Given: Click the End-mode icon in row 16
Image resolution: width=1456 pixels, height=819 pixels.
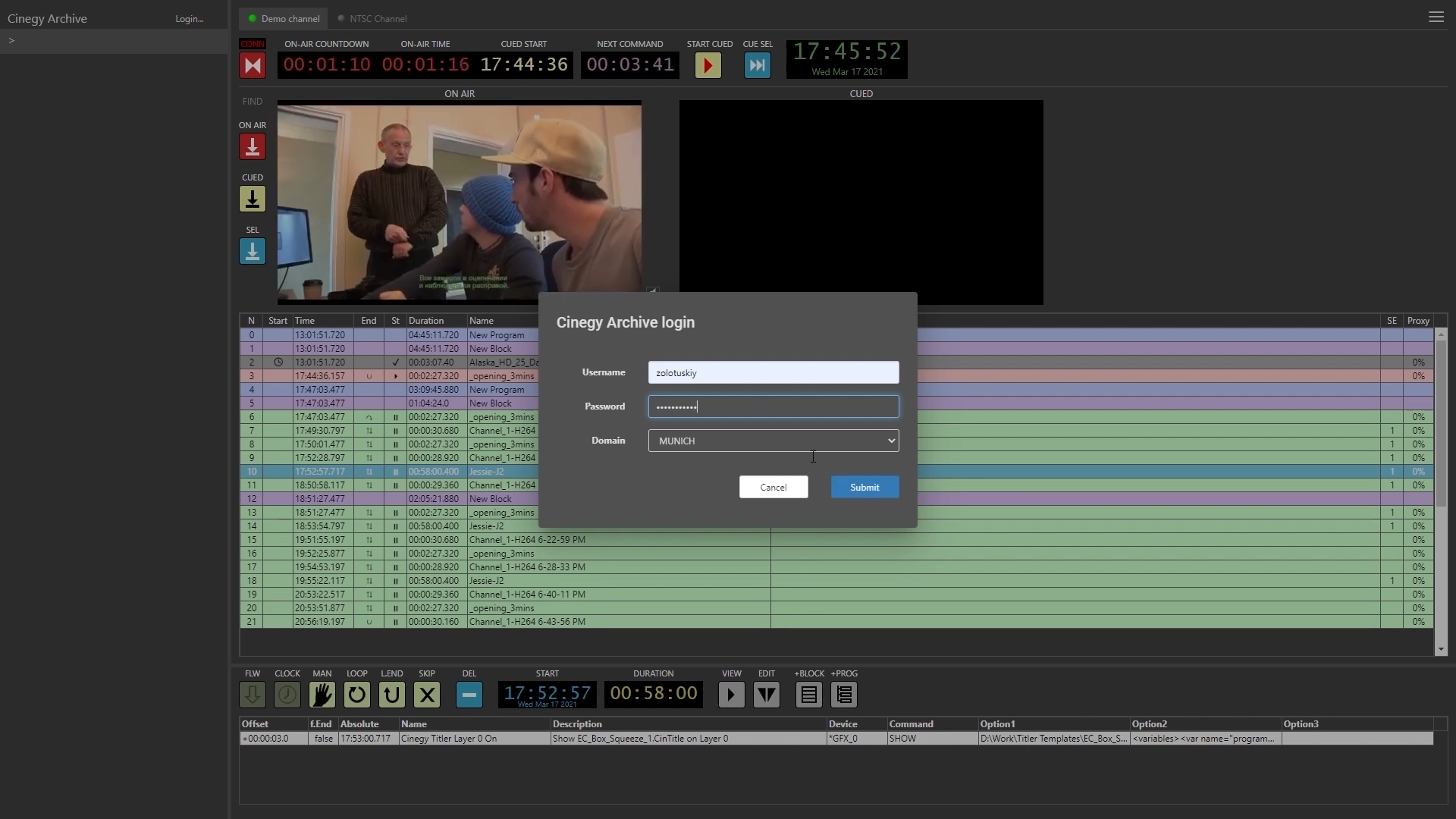Looking at the screenshot, I should (369, 554).
